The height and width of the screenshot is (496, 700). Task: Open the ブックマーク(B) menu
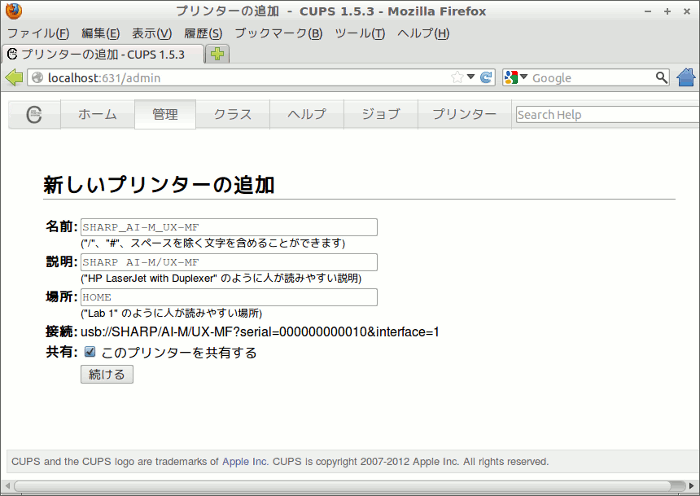(278, 33)
